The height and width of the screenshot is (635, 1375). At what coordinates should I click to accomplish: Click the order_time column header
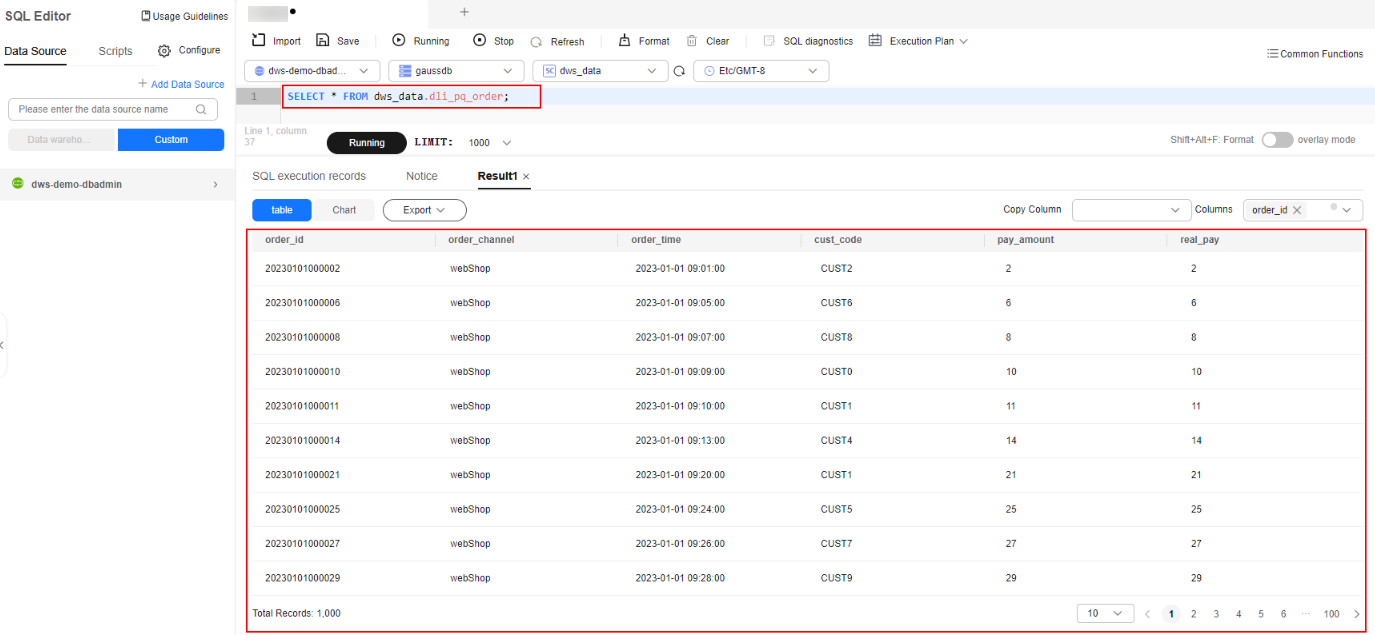point(656,240)
